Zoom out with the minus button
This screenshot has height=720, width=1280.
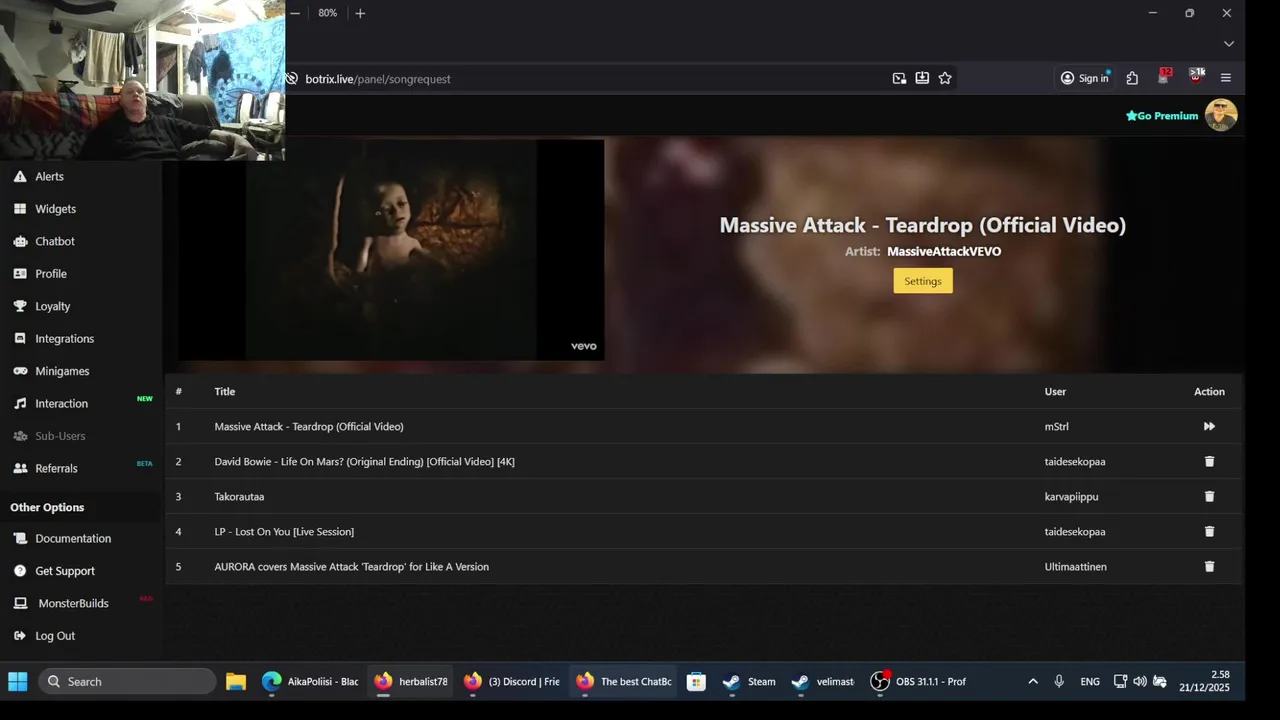(x=295, y=13)
